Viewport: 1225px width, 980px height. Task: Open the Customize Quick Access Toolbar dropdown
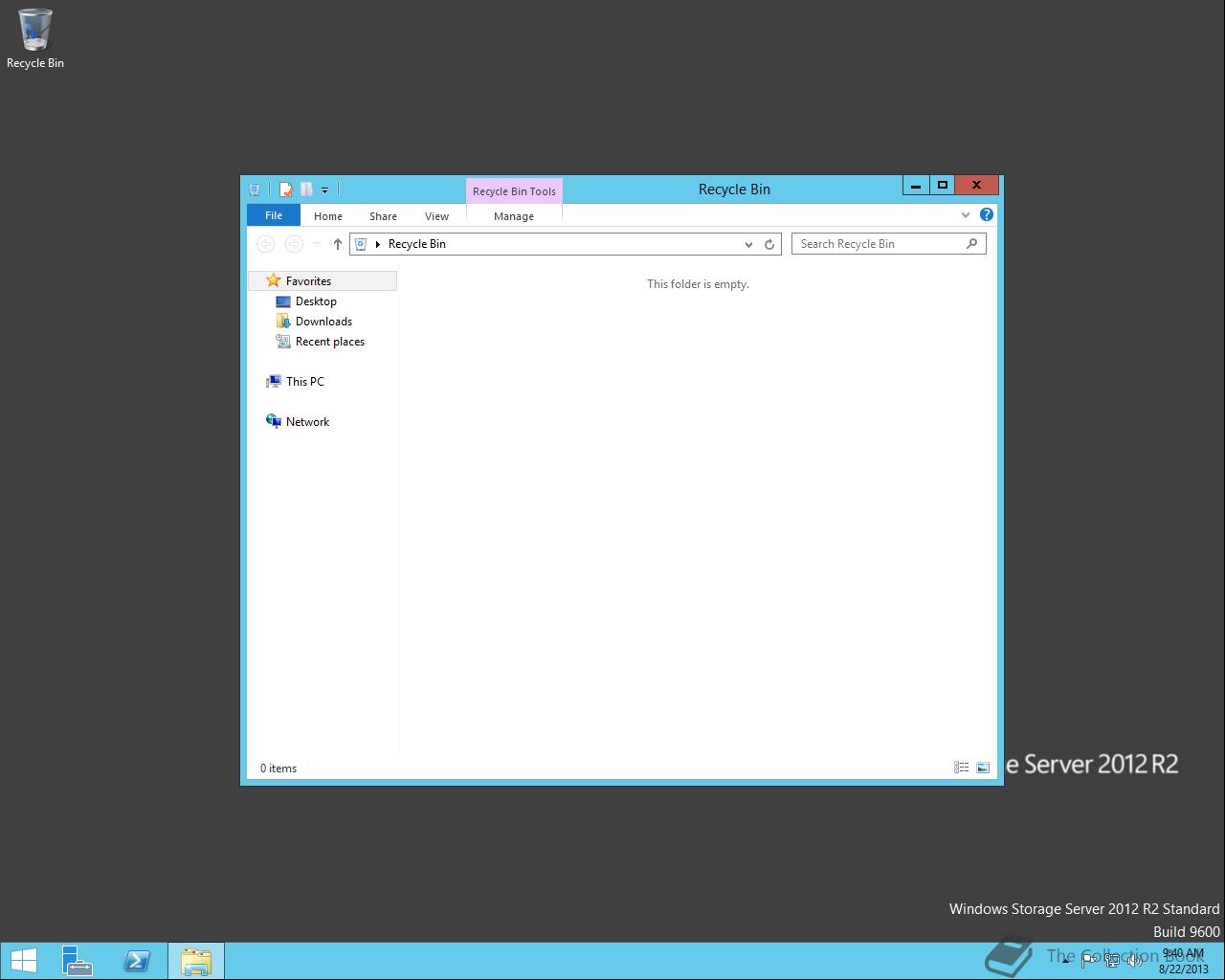[x=324, y=190]
